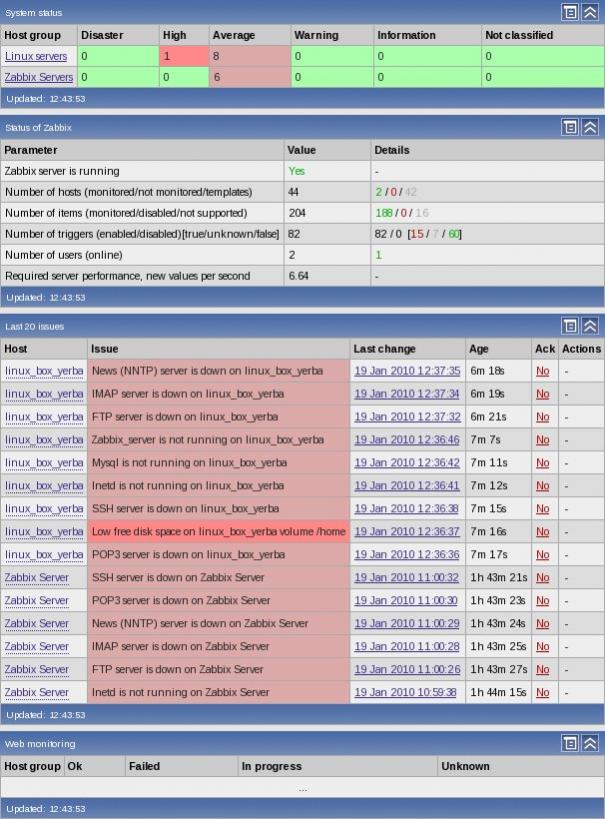This screenshot has width=605, height=819.
Task: Open last change 19 Jan 2010 11:00:32
Action: [x=406, y=578]
